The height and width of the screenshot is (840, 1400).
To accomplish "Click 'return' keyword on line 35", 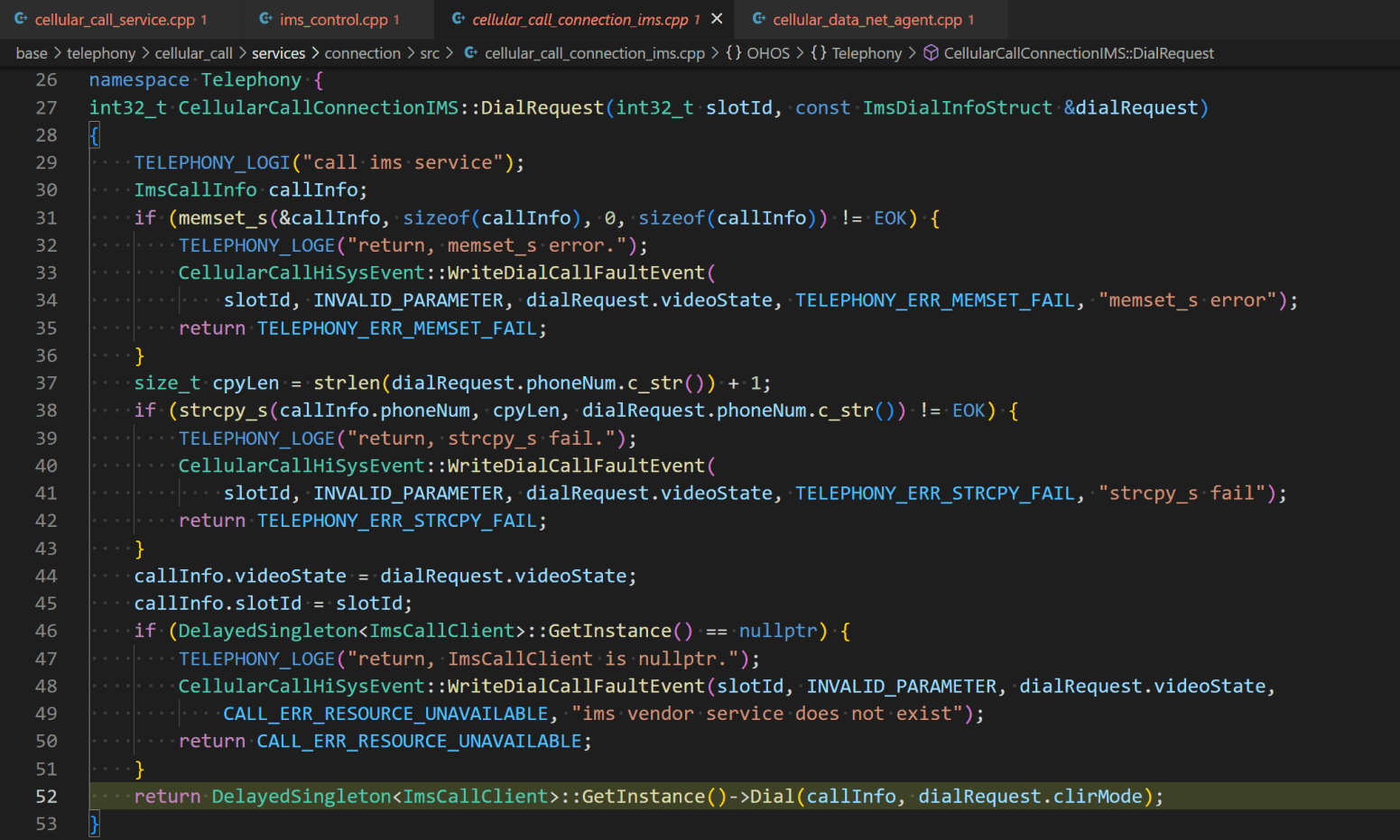I will [212, 328].
